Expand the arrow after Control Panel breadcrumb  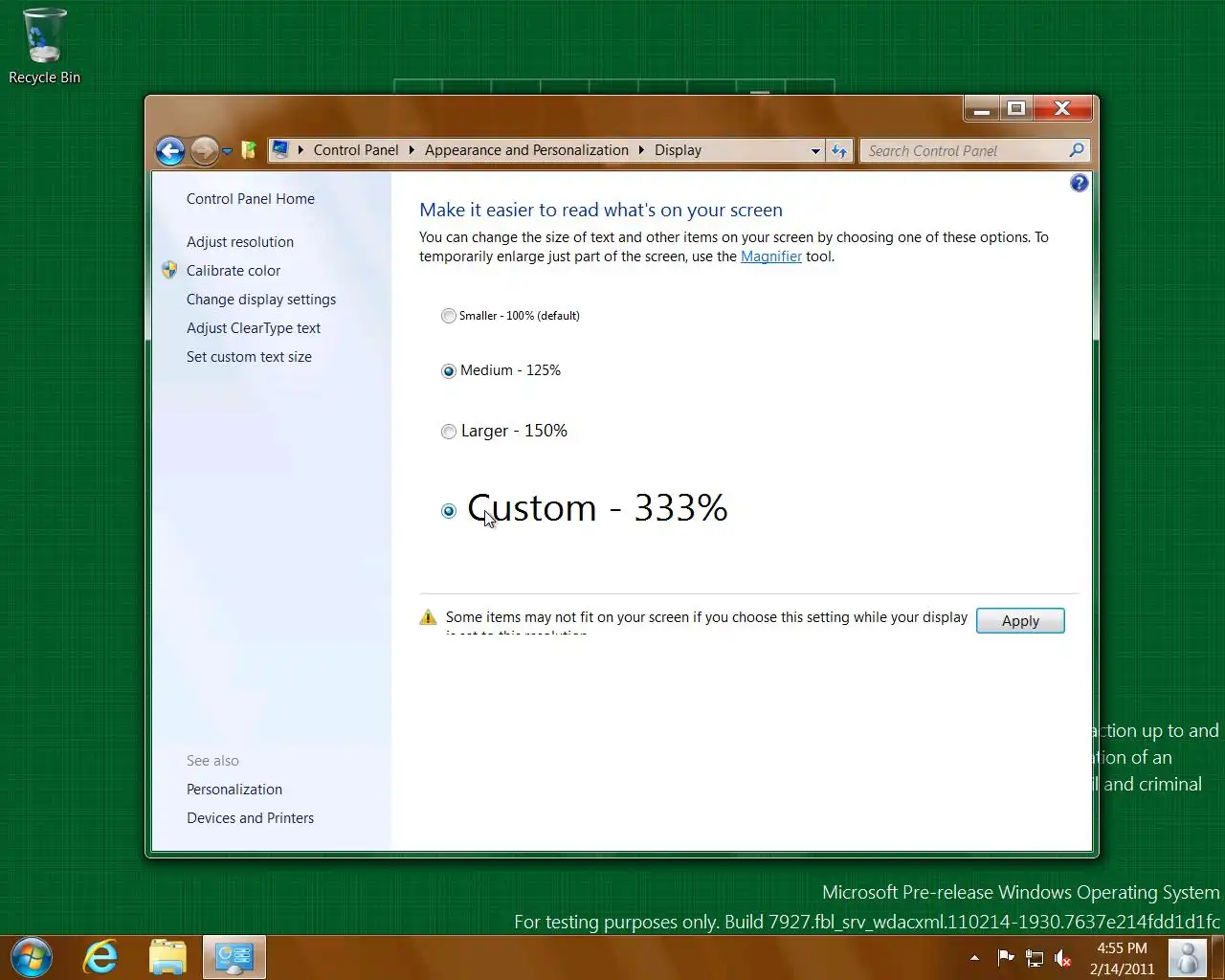coord(412,150)
